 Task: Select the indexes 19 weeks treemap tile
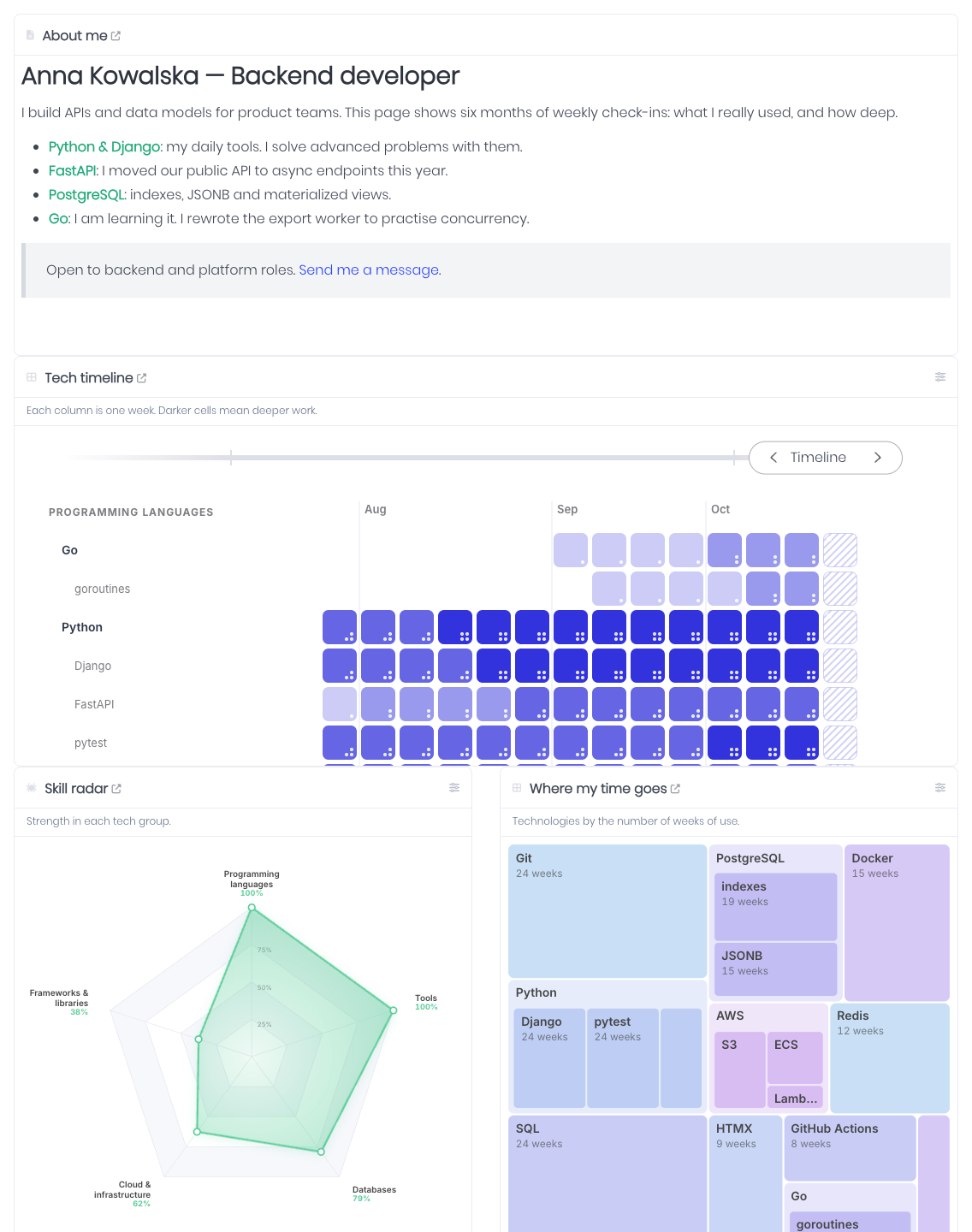pos(775,907)
